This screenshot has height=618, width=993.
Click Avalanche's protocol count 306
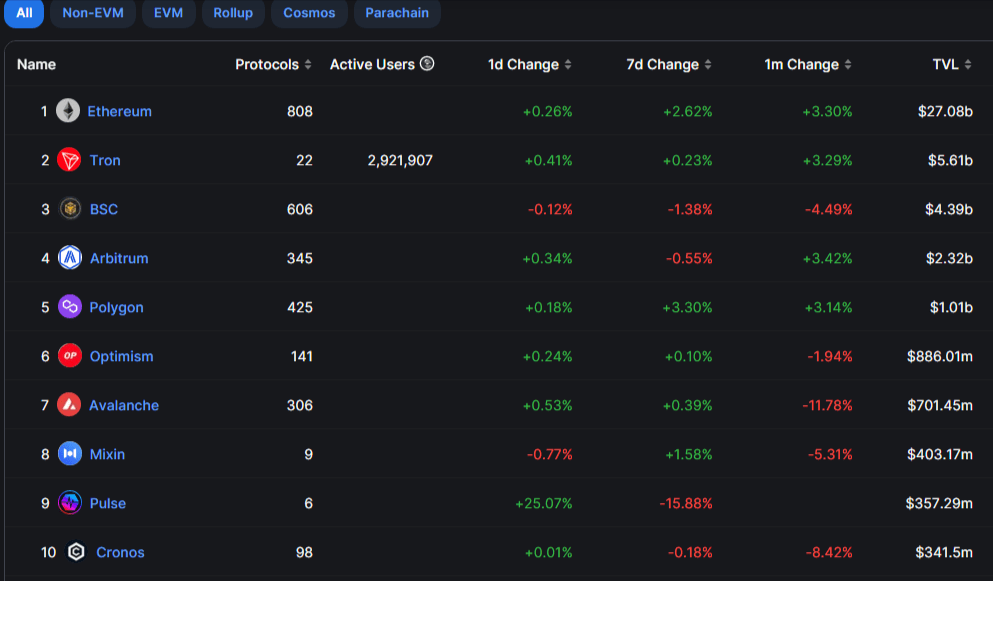300,405
